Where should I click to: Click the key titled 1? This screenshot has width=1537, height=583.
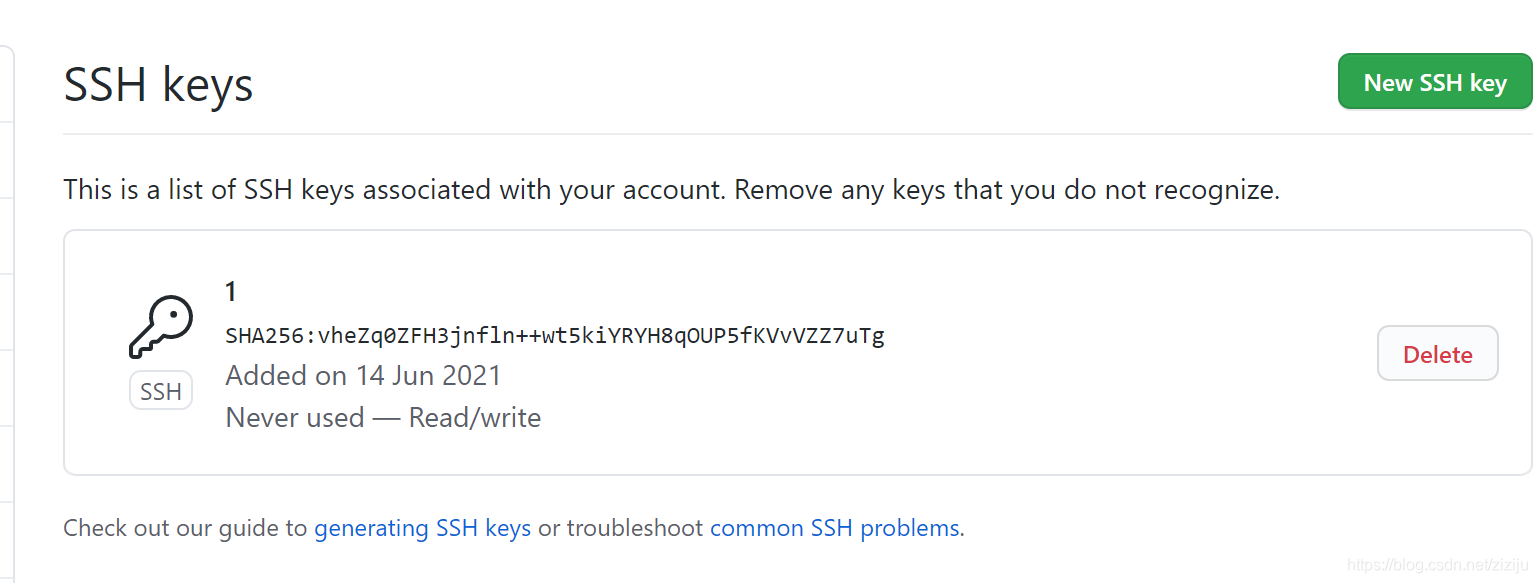click(230, 291)
